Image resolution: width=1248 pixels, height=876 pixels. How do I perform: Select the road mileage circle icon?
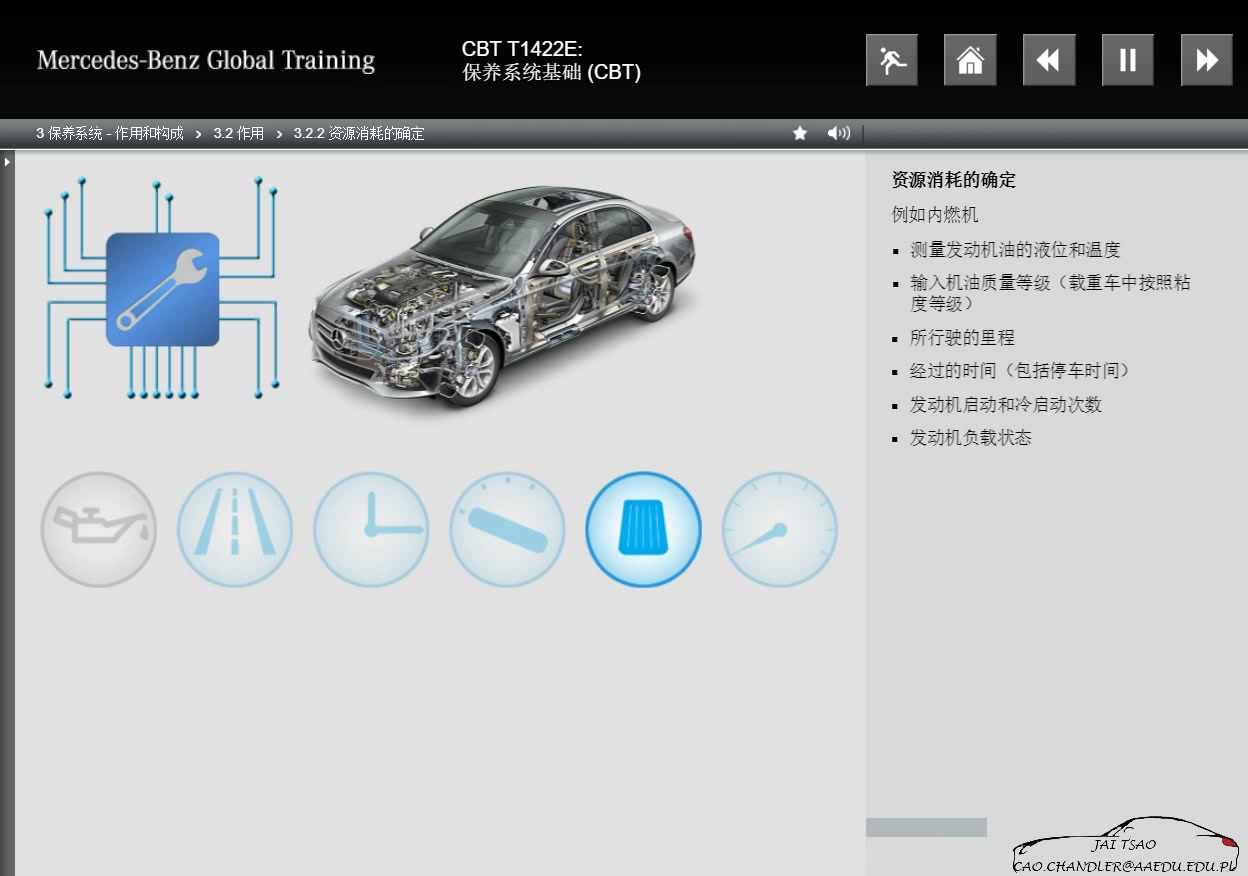pyautogui.click(x=235, y=529)
